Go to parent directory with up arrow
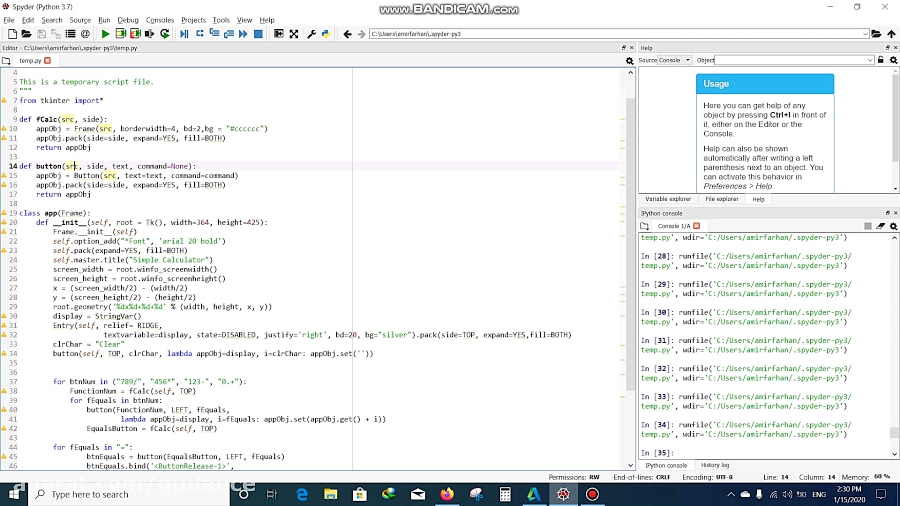This screenshot has width=900, height=506. tap(892, 34)
